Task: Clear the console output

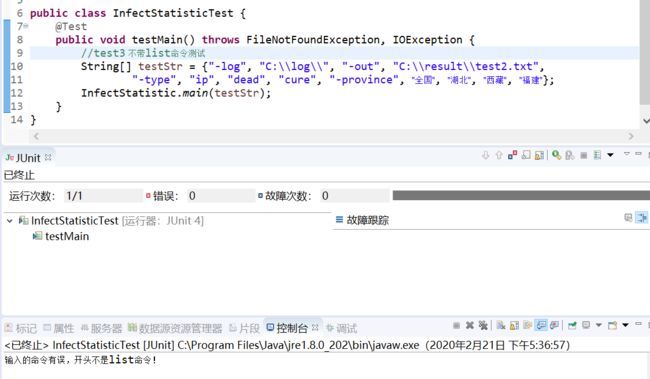Action: (501, 326)
